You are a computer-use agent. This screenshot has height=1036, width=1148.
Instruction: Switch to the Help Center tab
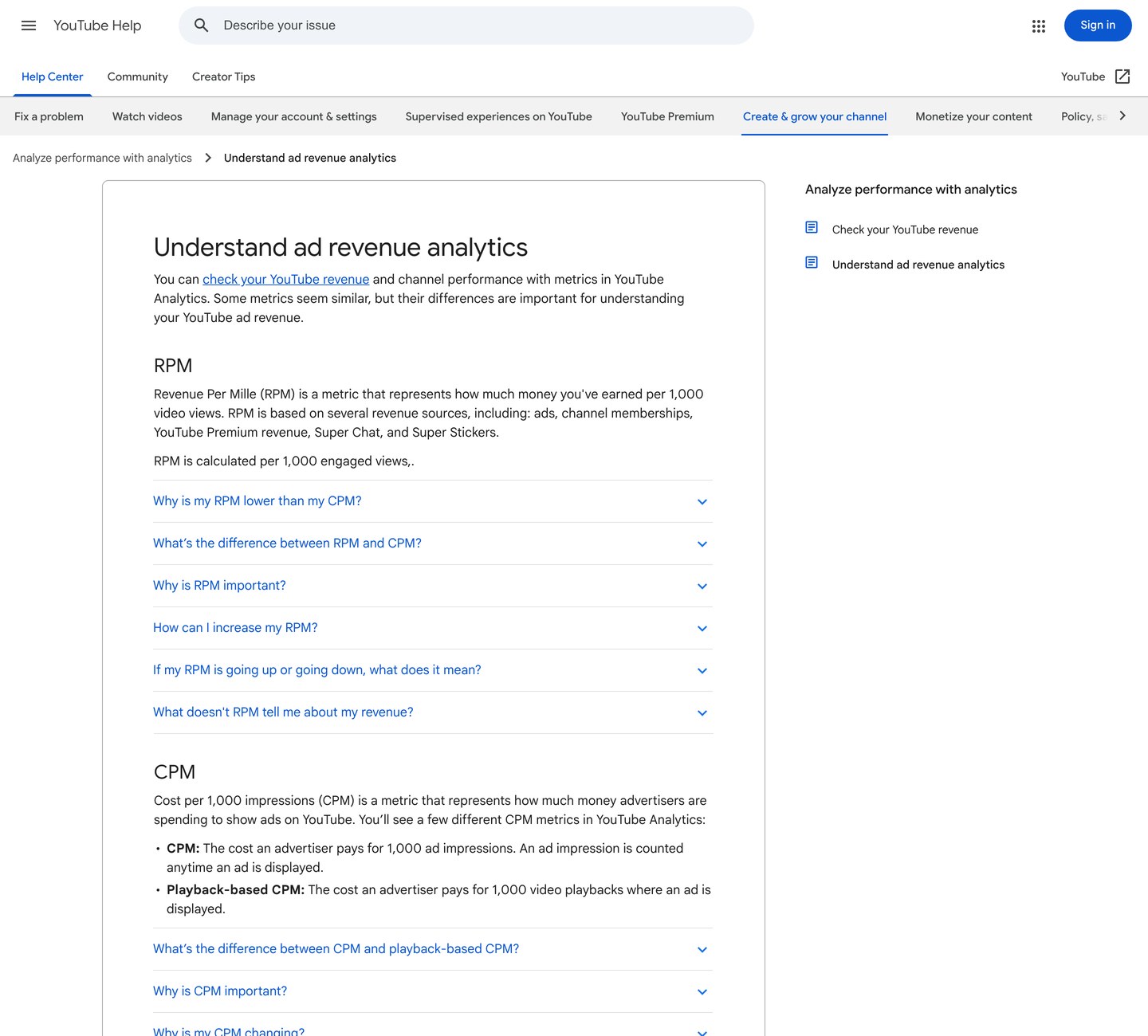pyautogui.click(x=53, y=77)
